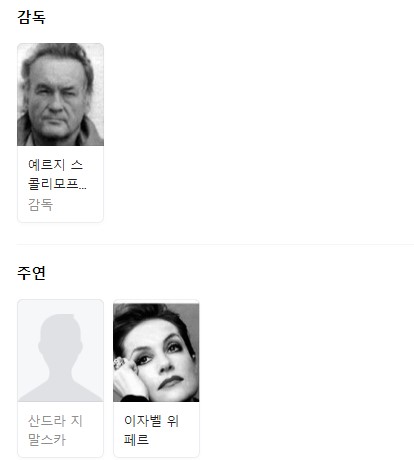Click the '주연' section heading
This screenshot has width=414, height=460.
(31, 273)
